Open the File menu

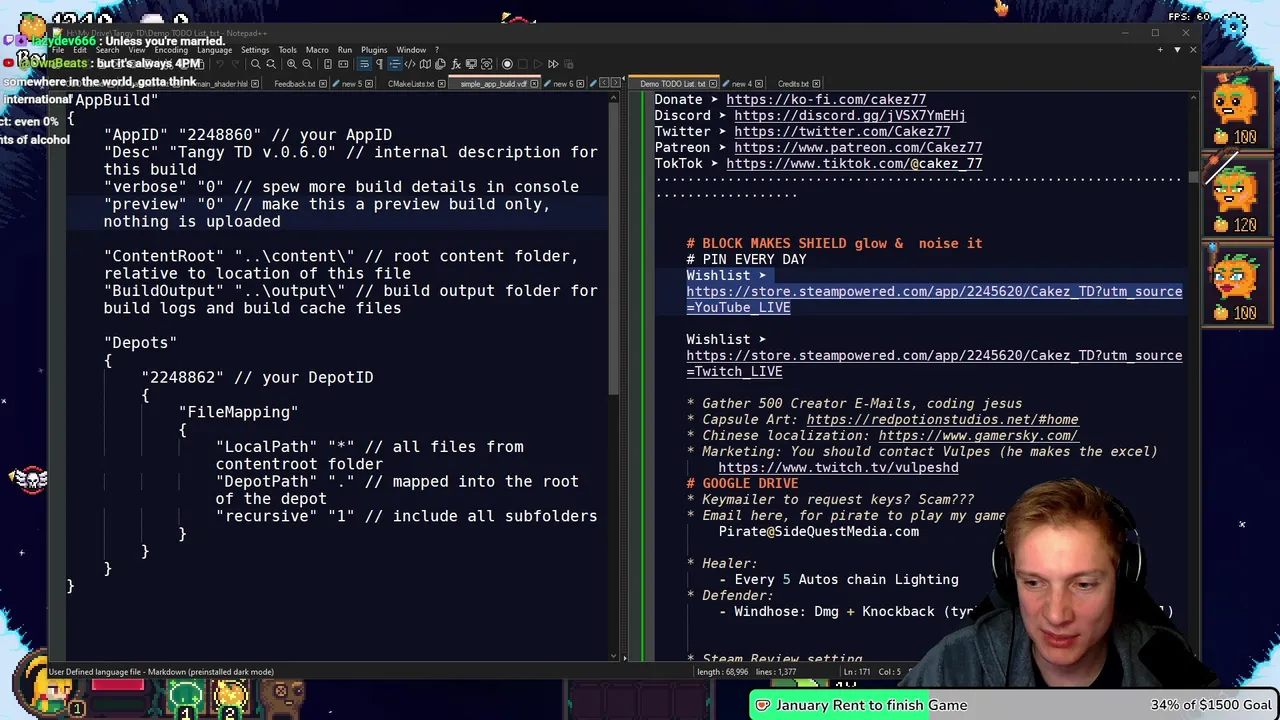click(58, 50)
